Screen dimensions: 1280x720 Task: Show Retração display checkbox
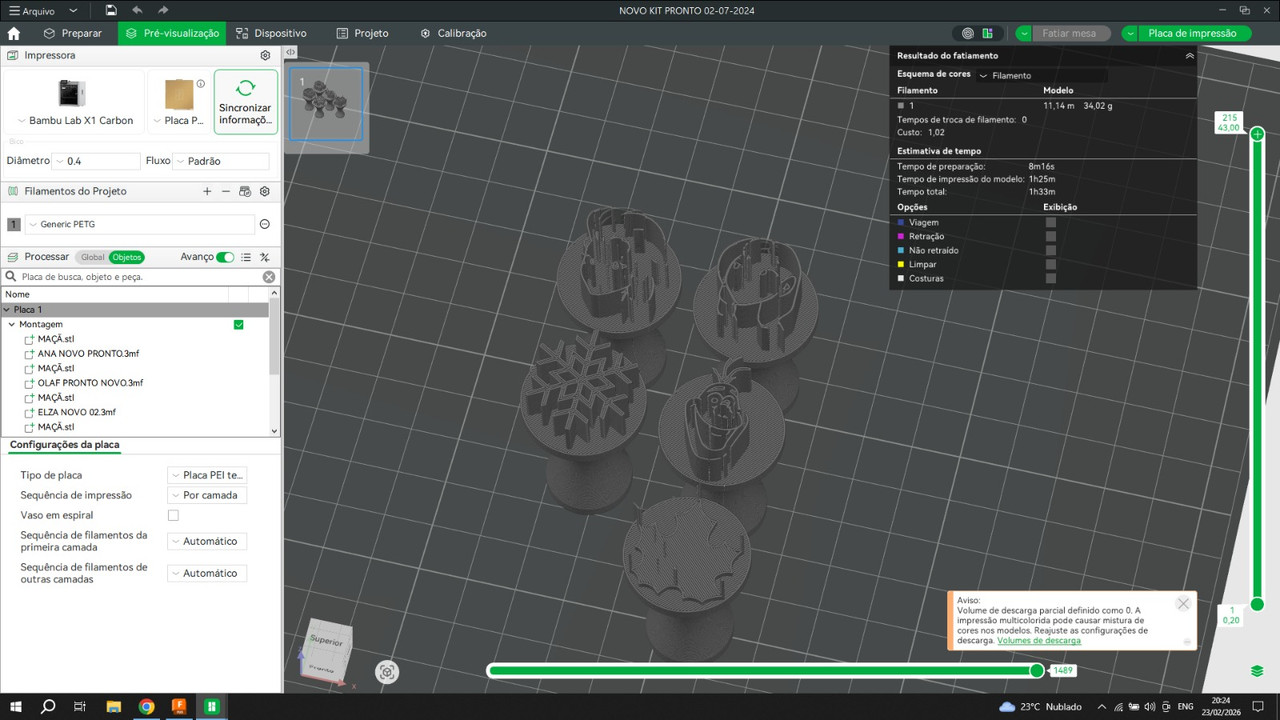click(x=1051, y=236)
